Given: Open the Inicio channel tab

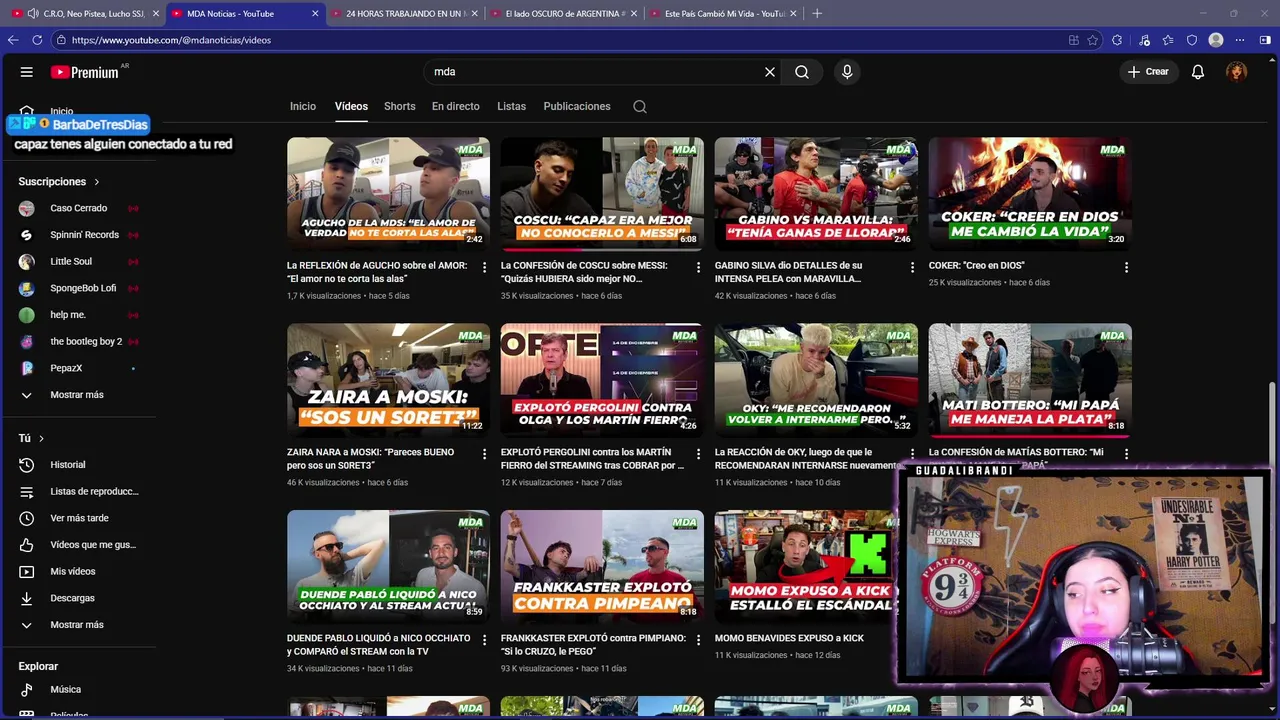Looking at the screenshot, I should tap(303, 106).
